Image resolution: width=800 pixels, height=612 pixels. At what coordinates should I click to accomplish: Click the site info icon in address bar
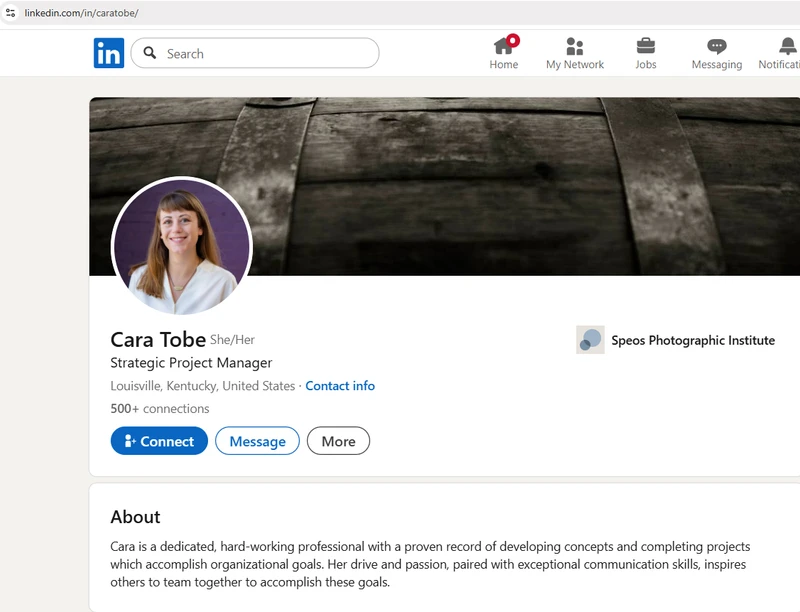tap(11, 13)
